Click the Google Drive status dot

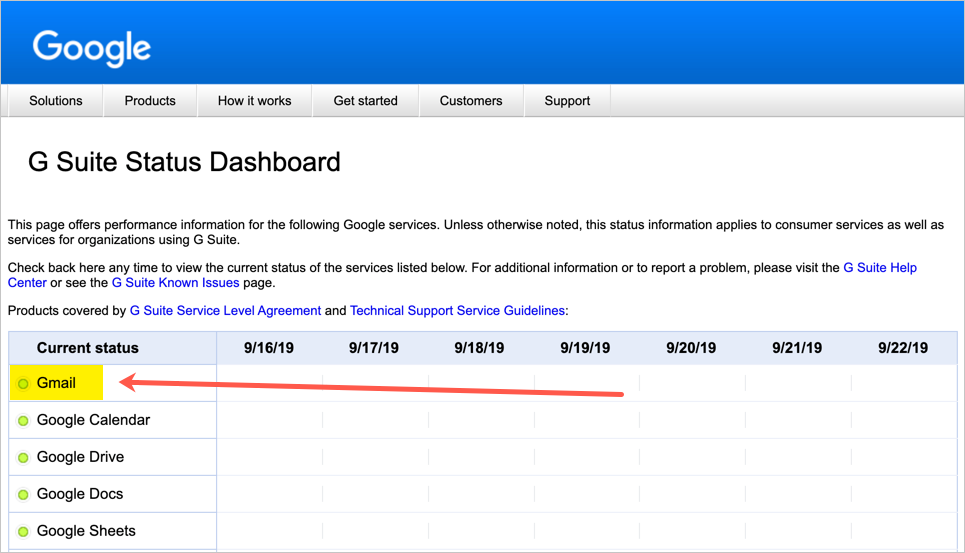(23, 458)
